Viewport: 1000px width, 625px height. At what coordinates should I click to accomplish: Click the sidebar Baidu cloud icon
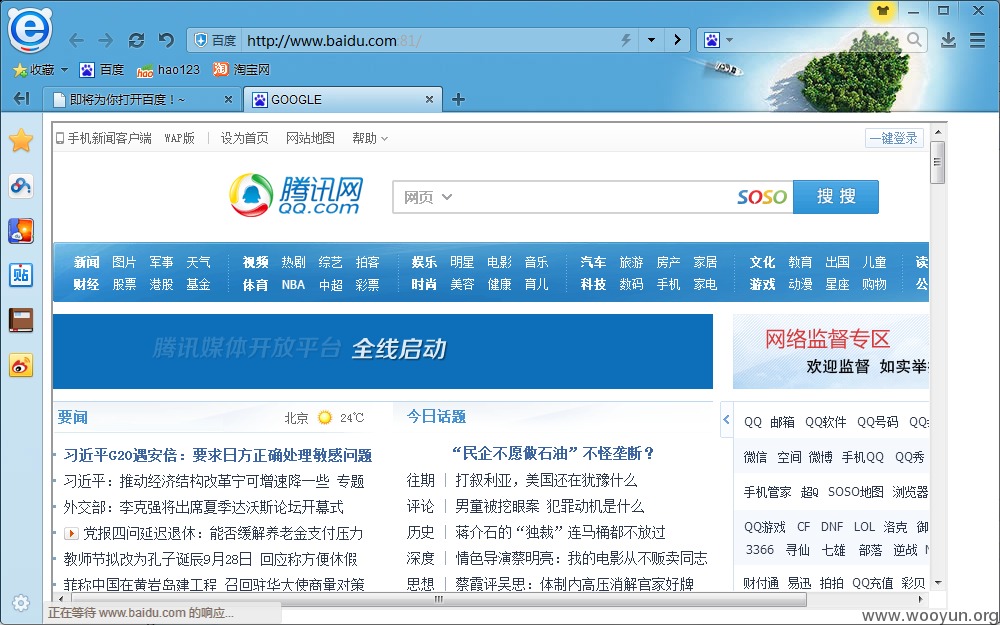[x=21, y=186]
